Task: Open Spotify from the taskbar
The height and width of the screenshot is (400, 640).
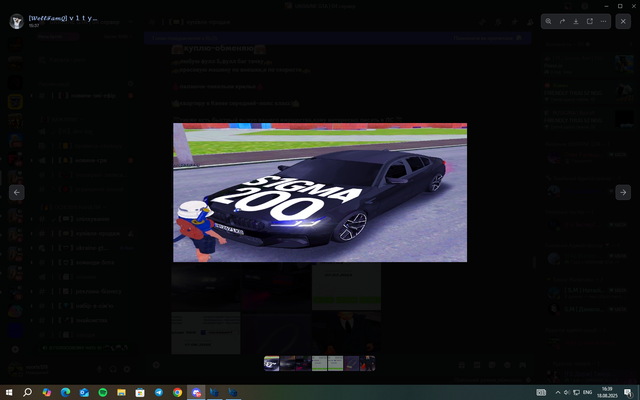Action: (103, 392)
